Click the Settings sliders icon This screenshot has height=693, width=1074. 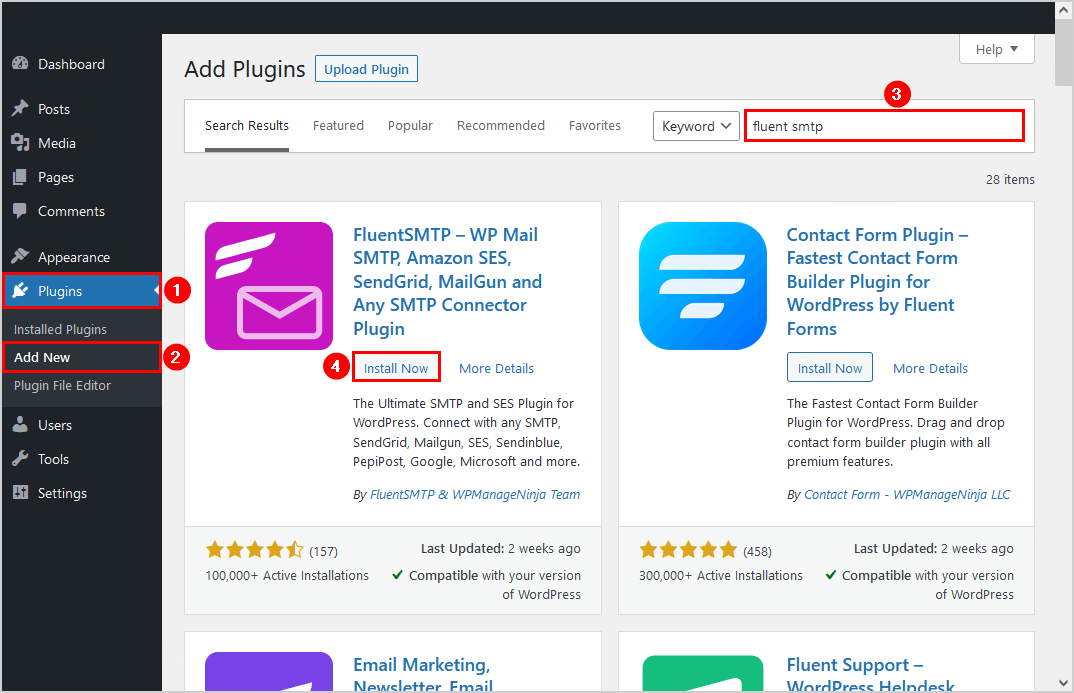tap(21, 492)
